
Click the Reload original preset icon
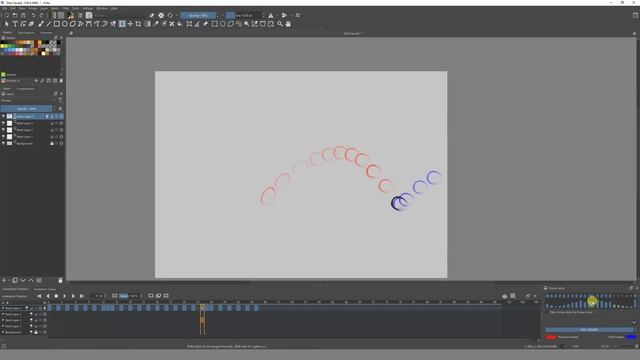tap(170, 16)
